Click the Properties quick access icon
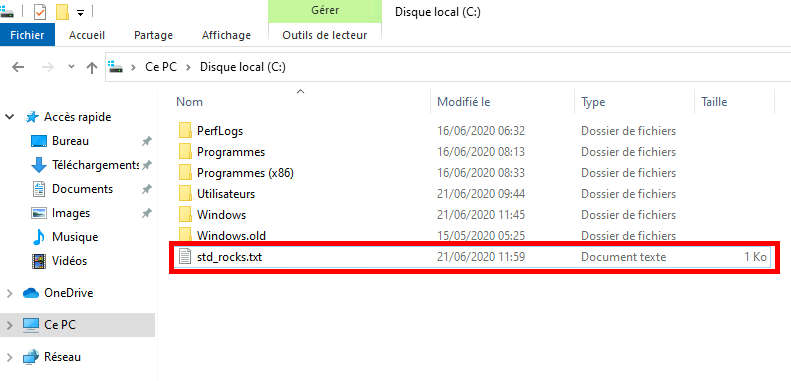The image size is (791, 381). click(40, 11)
